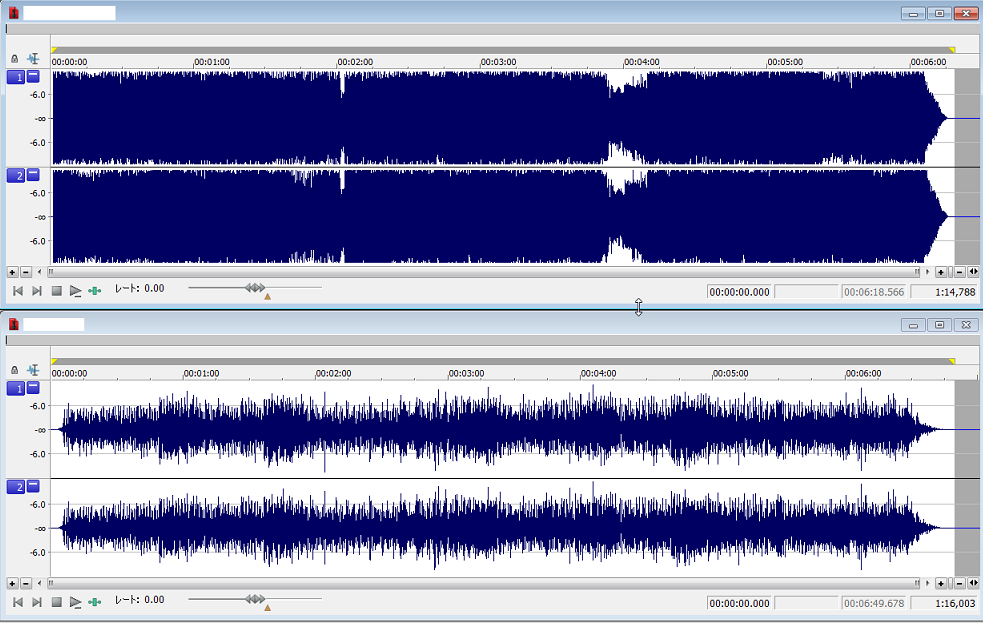The height and width of the screenshot is (623, 983).
Task: Click the level zoom in (+) button, upper window bottom-left
Action: (x=12, y=272)
